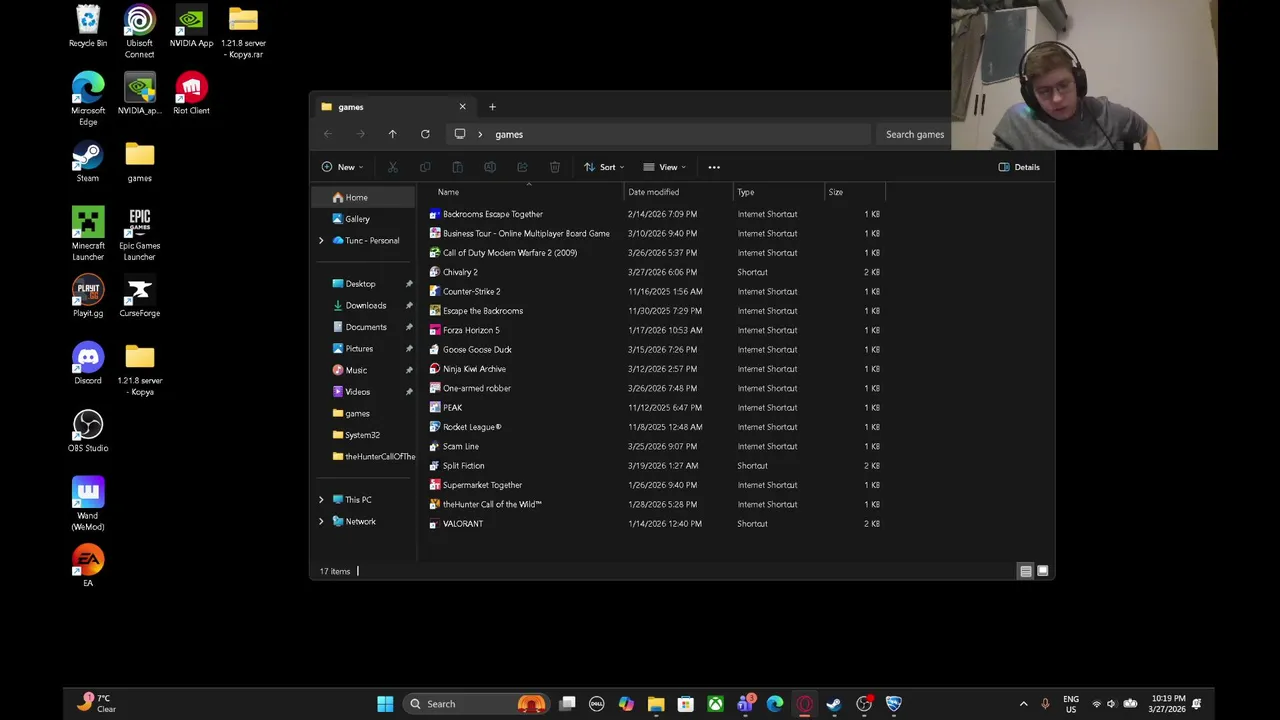
Task: Open Xbox app from the taskbar
Action: pos(715,704)
